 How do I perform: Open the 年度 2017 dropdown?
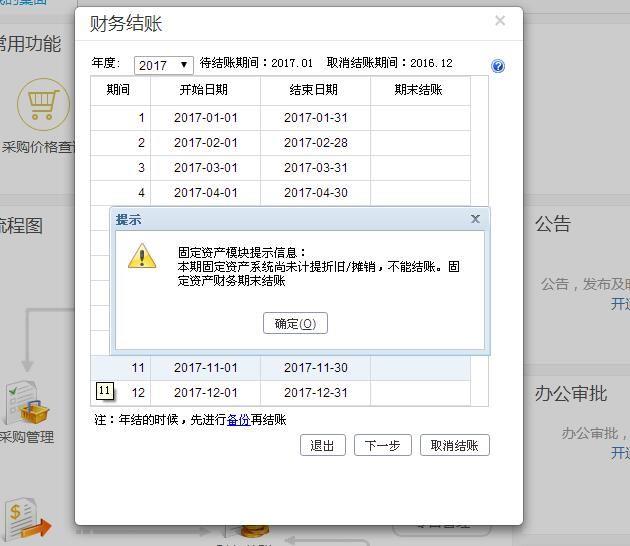164,65
